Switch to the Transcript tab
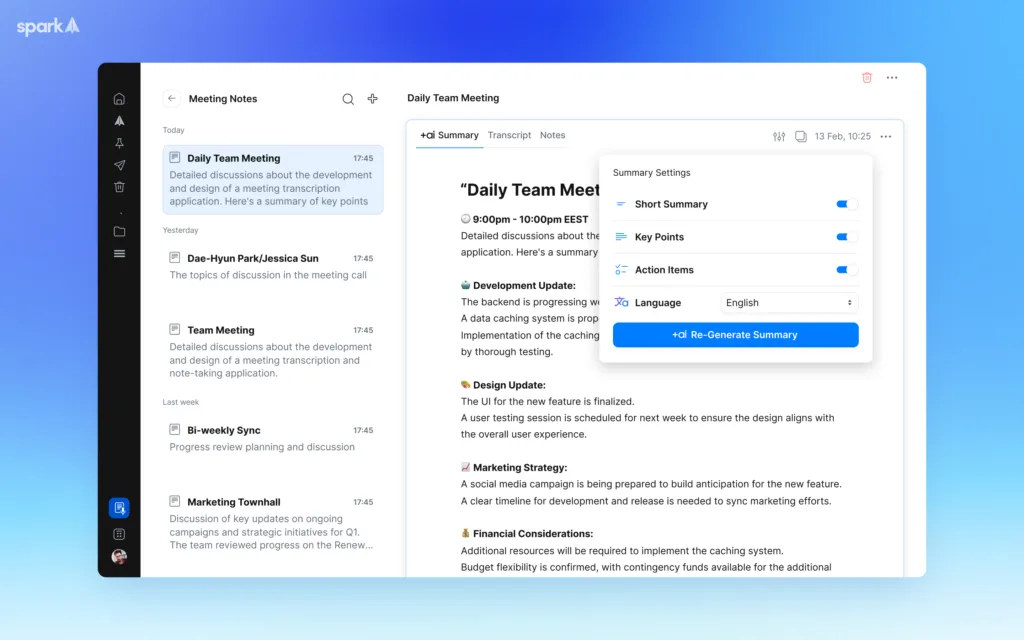 click(x=510, y=135)
